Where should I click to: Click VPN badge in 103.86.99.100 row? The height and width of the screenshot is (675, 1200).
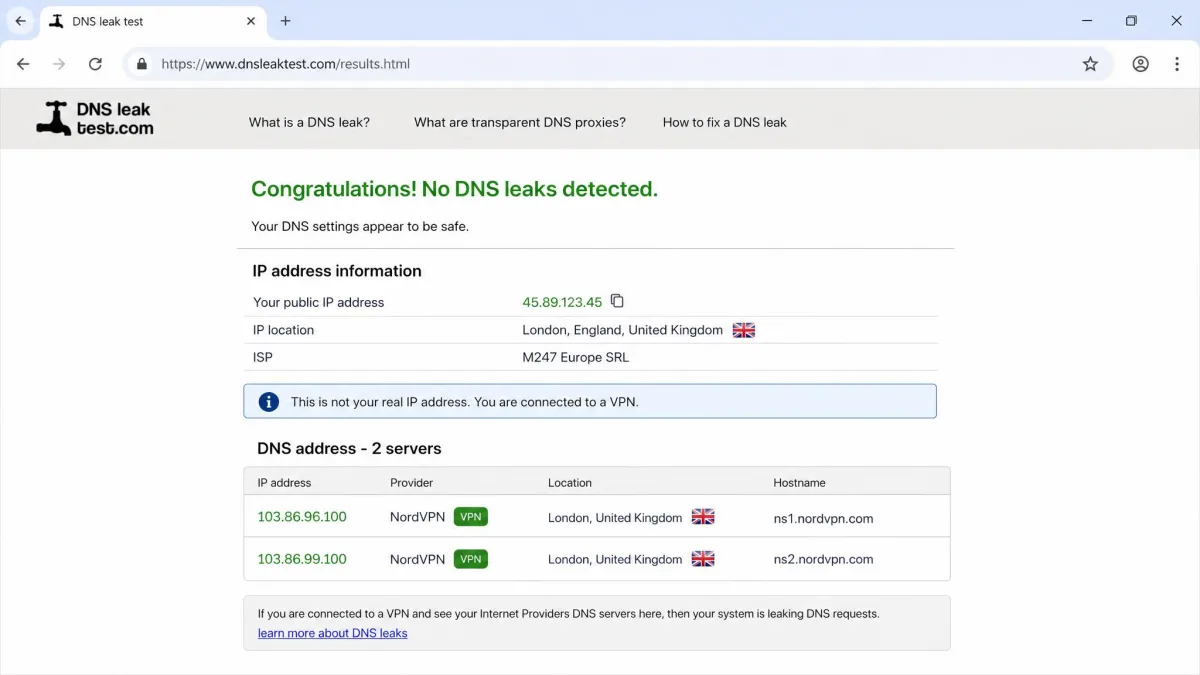(471, 559)
